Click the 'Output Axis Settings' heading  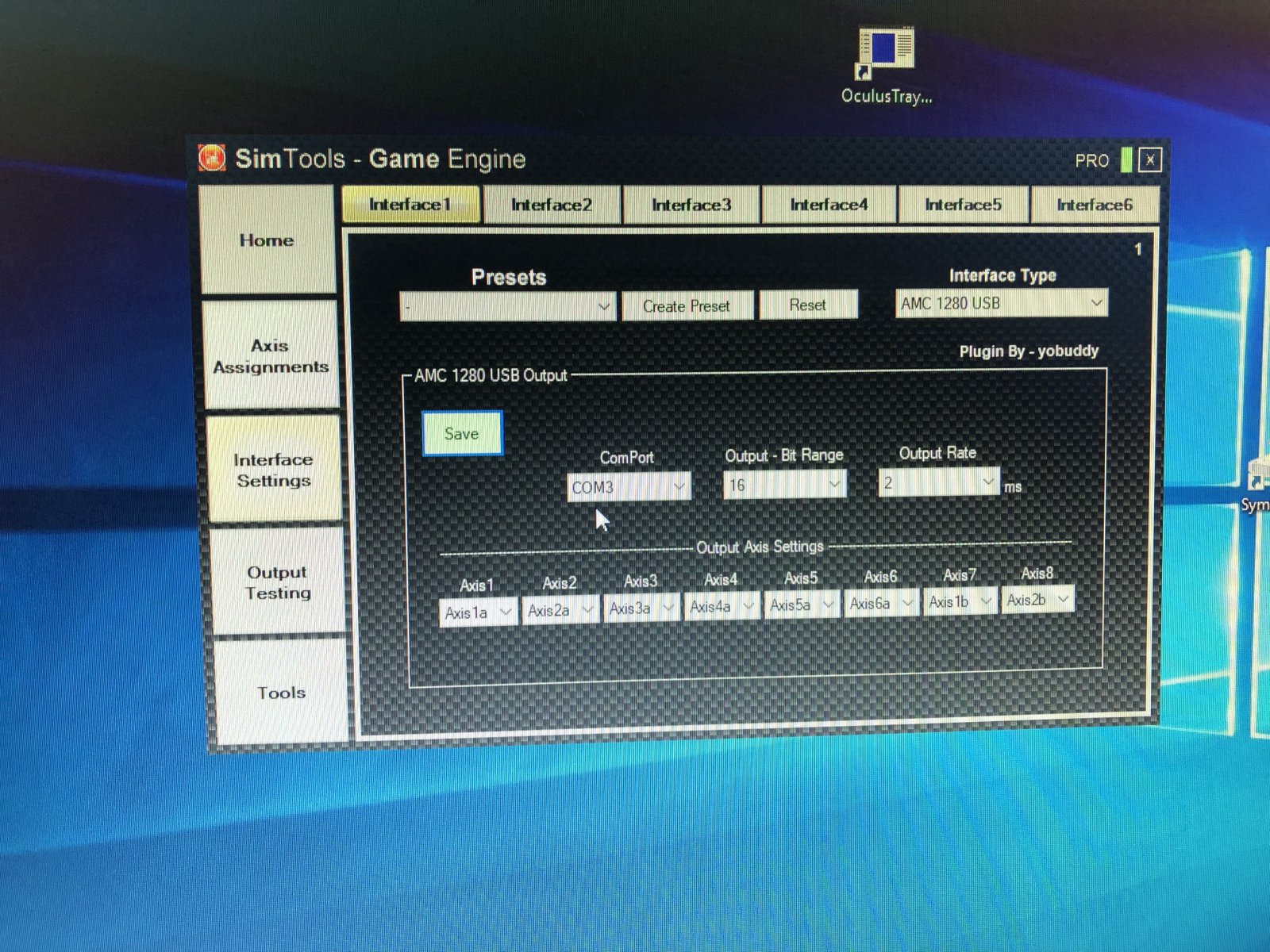point(760,547)
